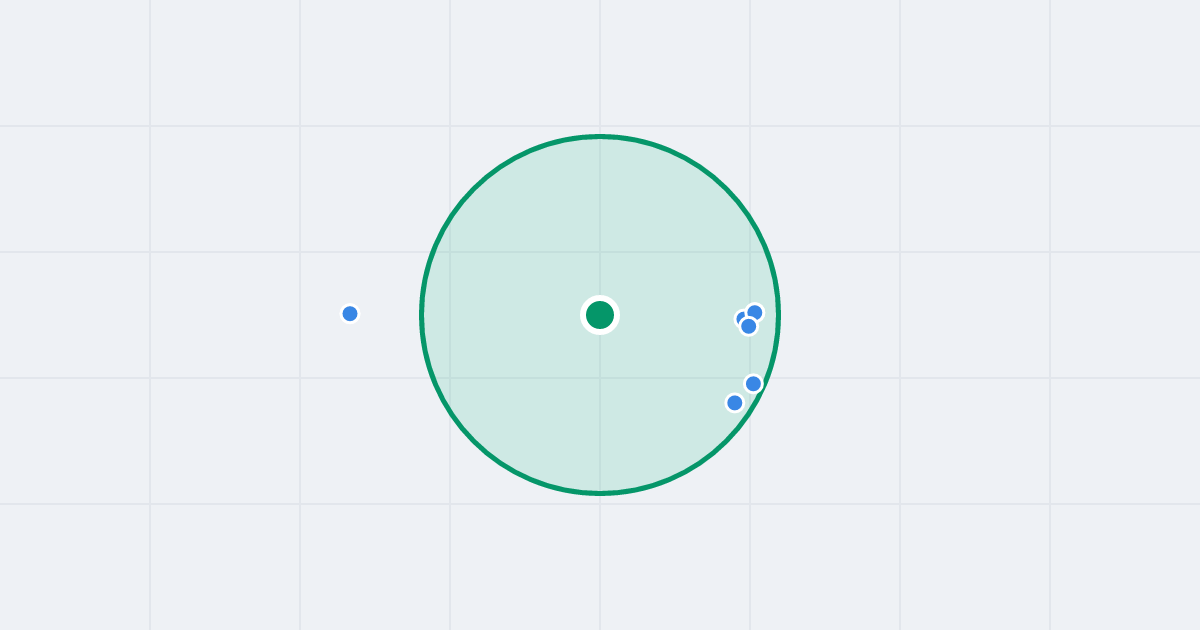Choose the topmost blue dot in the three-dot cluster
The height and width of the screenshot is (630, 1200).
755,312
